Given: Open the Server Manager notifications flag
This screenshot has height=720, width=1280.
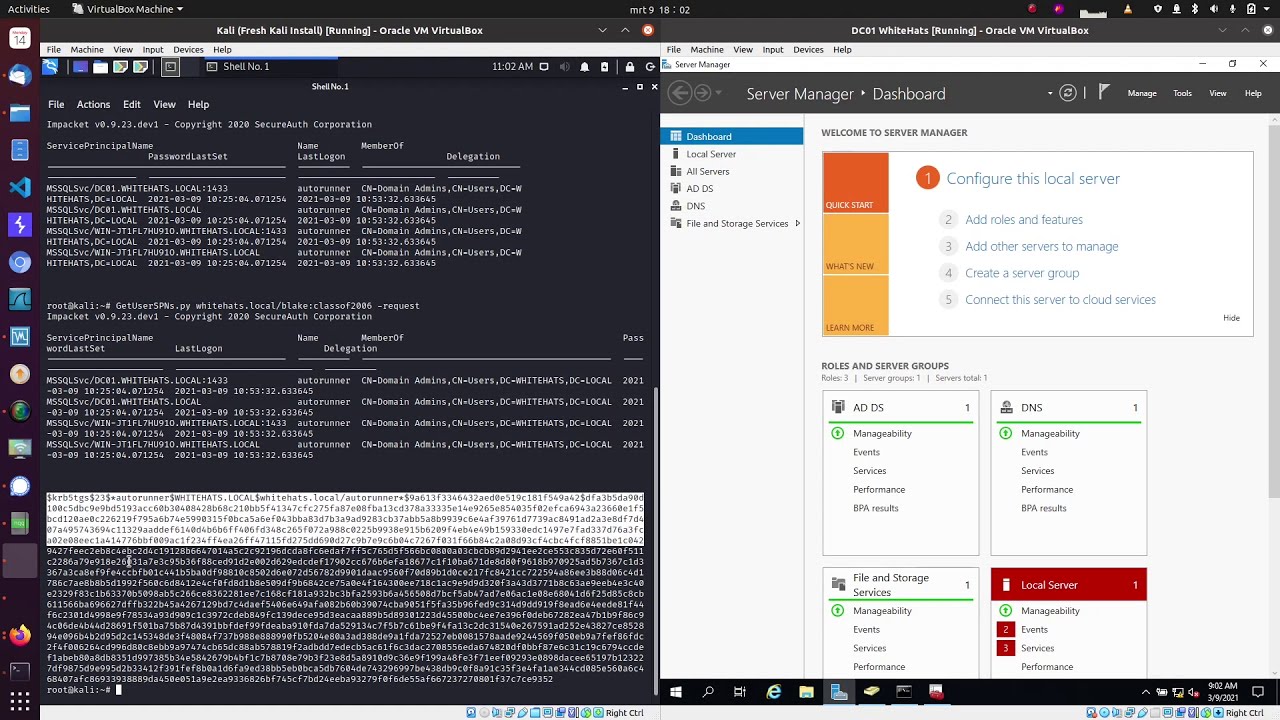Looking at the screenshot, I should click(1104, 92).
